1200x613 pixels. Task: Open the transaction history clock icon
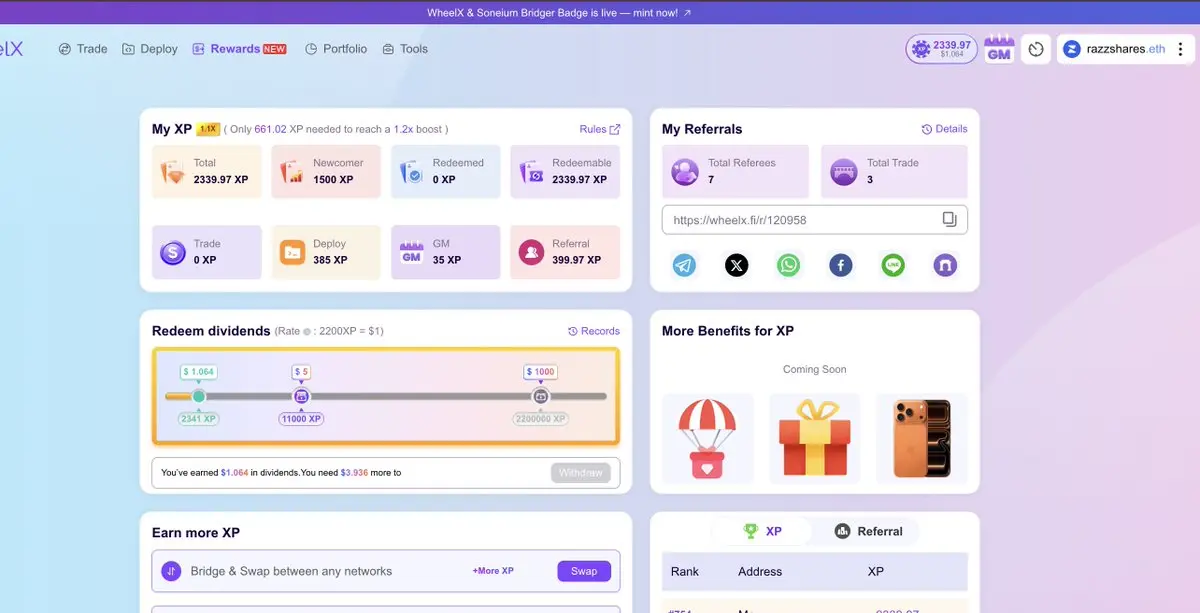tap(1036, 49)
